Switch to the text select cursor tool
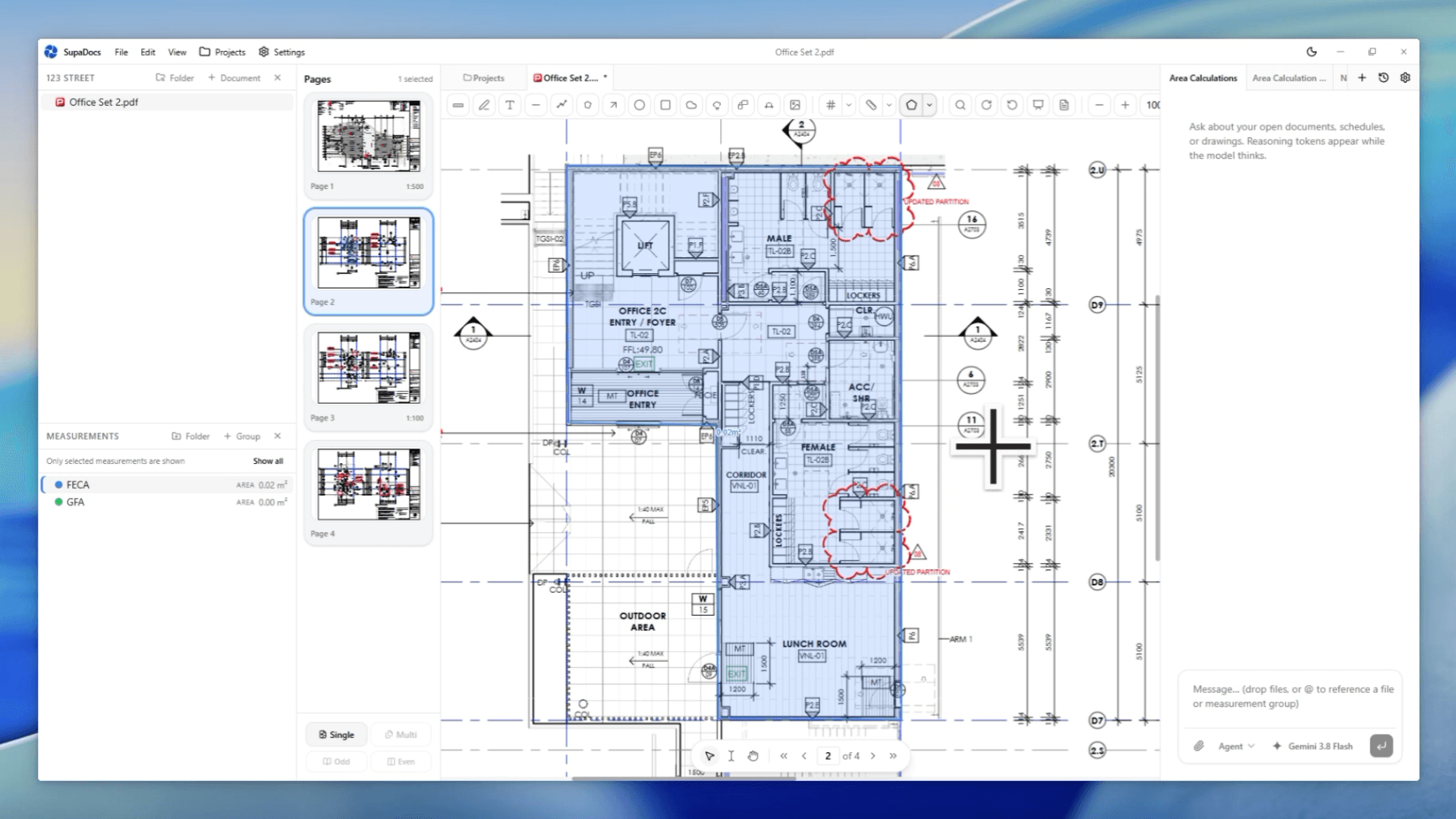This screenshot has width=1456, height=819. (731, 756)
